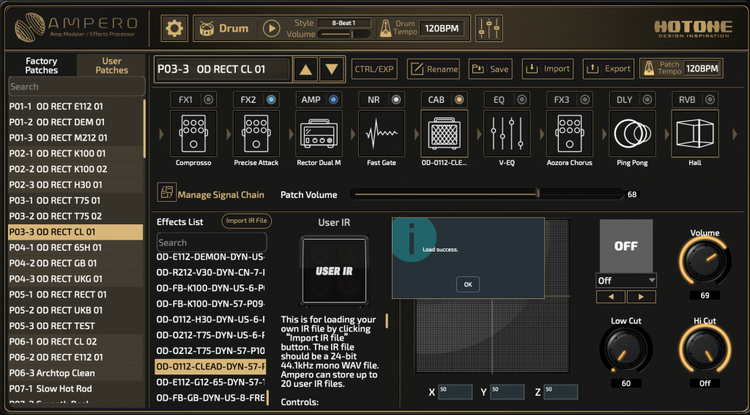Select patch P01-1 OD RECT E112 01
The height and width of the screenshot is (415, 750).
pos(76,107)
